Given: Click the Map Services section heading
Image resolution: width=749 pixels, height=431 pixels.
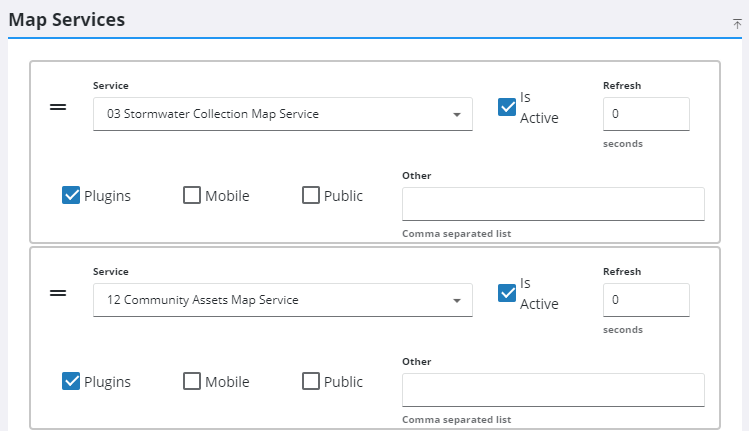Looking at the screenshot, I should [x=67, y=20].
